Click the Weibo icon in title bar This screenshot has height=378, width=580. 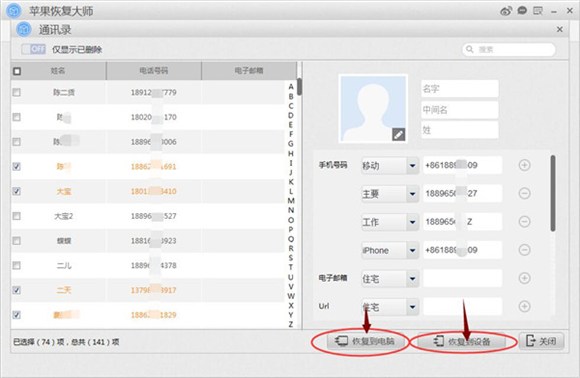[x=506, y=11]
